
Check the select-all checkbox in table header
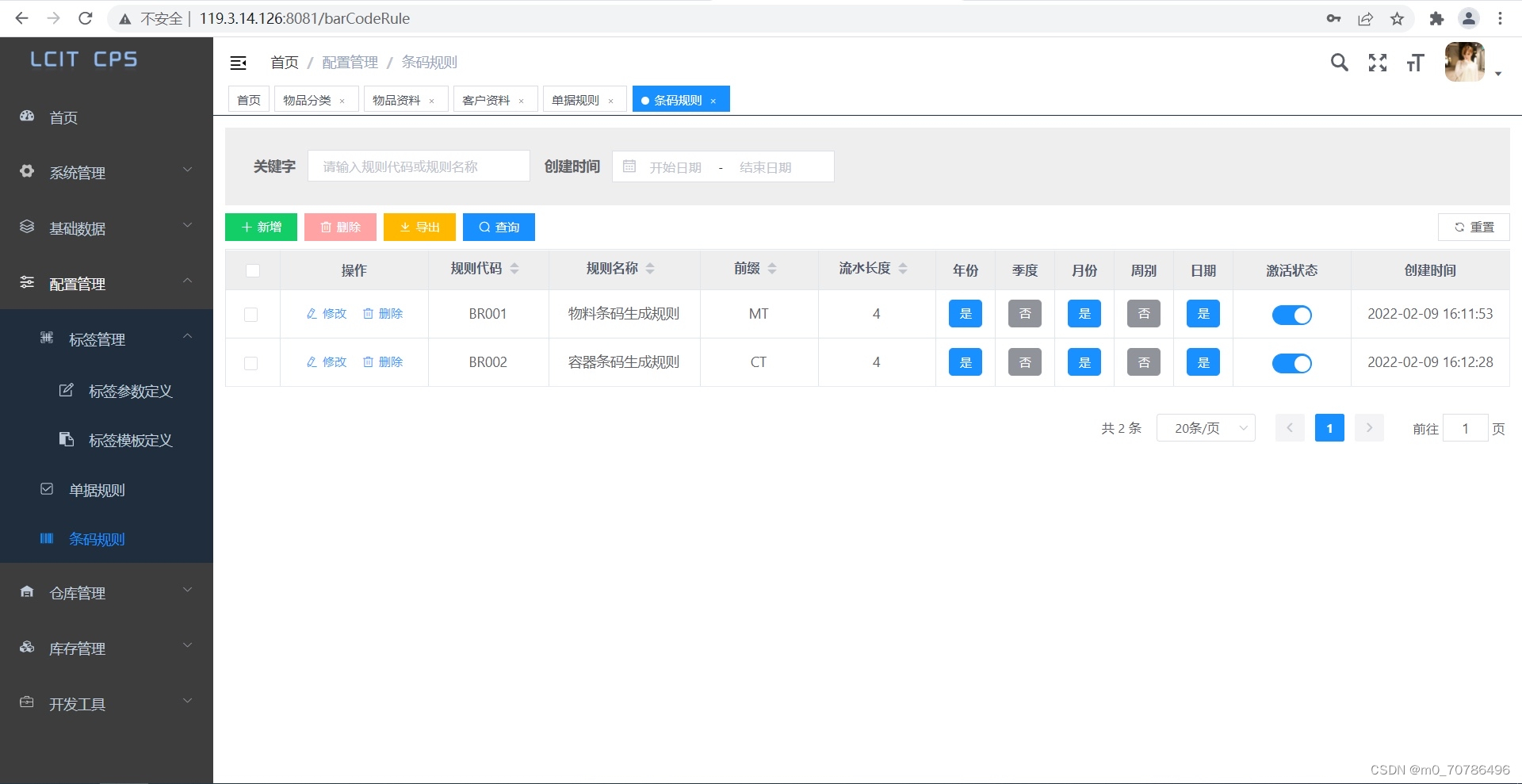pyautogui.click(x=253, y=271)
